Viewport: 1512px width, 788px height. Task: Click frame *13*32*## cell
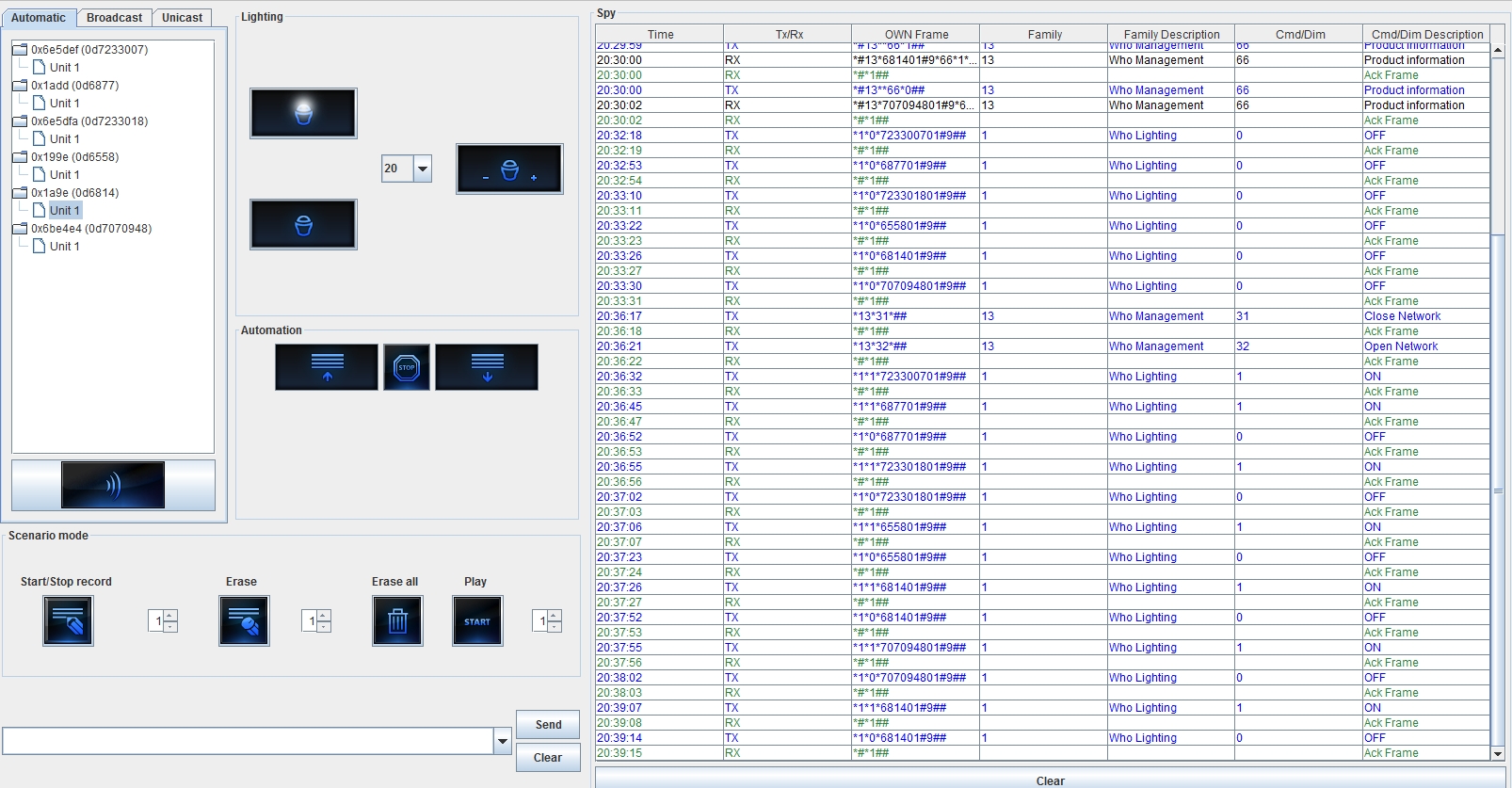(x=916, y=346)
